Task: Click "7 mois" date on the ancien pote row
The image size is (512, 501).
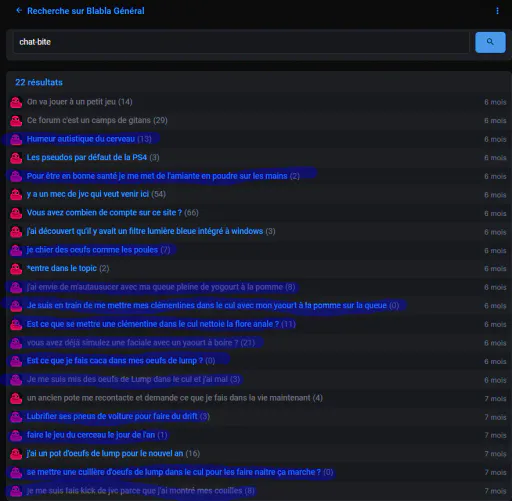Action: coord(495,399)
